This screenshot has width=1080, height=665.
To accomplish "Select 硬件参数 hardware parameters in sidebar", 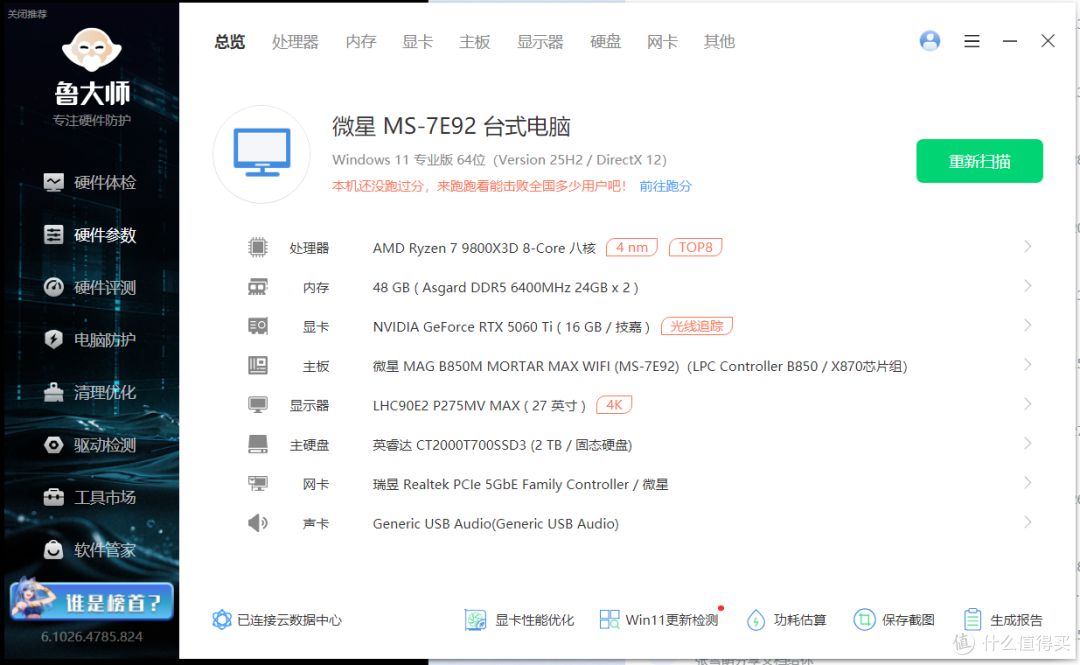I will pyautogui.click(x=90, y=235).
